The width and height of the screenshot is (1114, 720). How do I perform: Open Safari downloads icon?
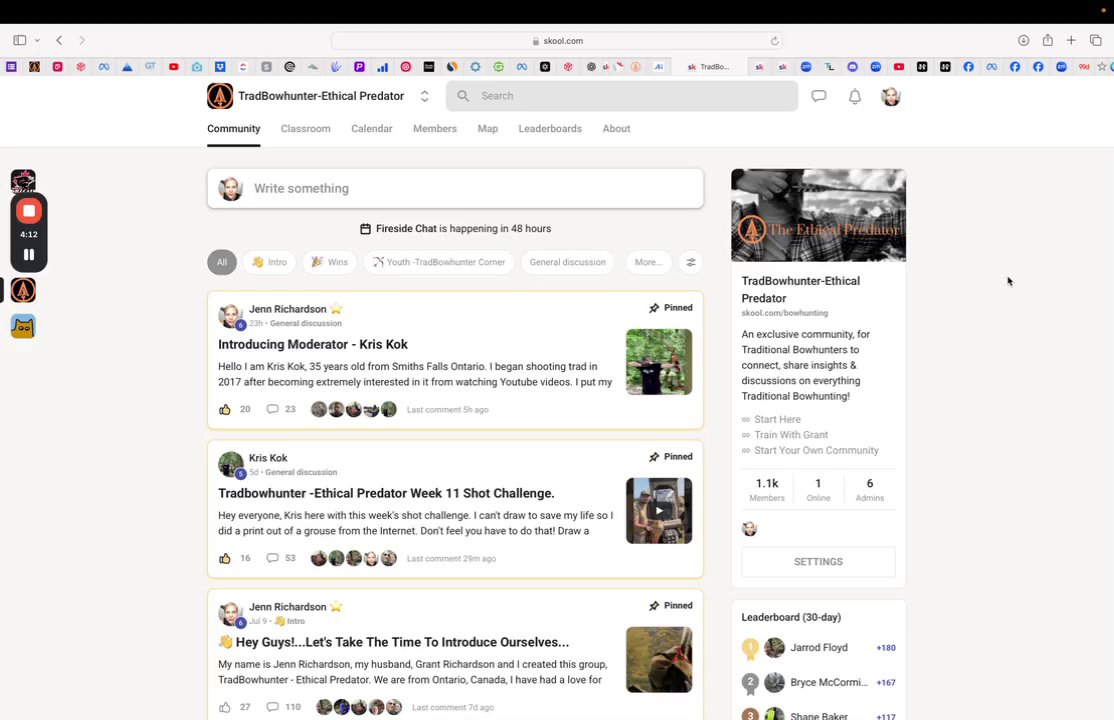pos(1023,41)
